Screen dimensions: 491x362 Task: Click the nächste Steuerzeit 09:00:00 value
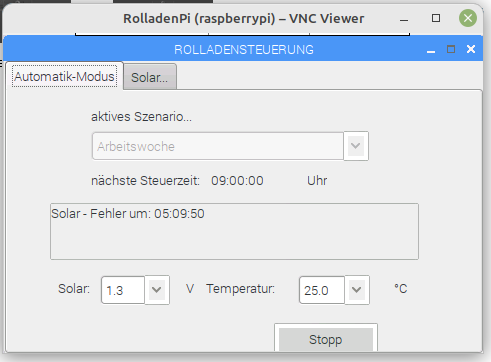pyautogui.click(x=237, y=181)
